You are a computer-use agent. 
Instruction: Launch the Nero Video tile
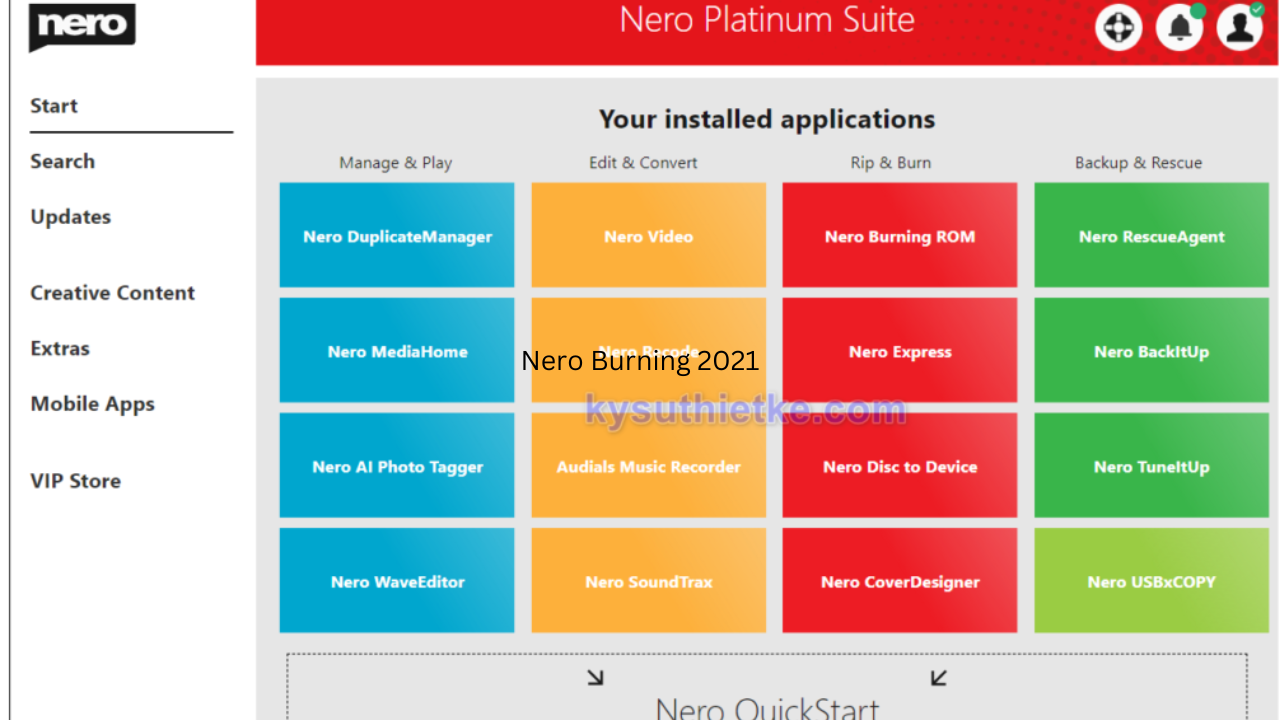pyautogui.click(x=648, y=236)
